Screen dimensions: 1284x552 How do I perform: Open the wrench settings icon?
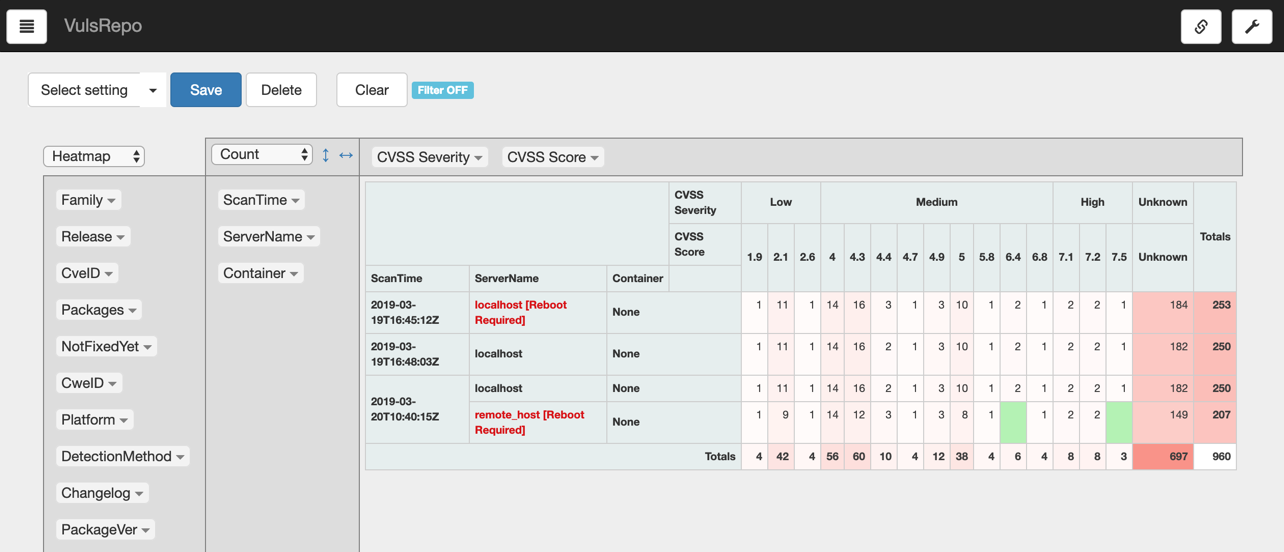(x=1251, y=27)
